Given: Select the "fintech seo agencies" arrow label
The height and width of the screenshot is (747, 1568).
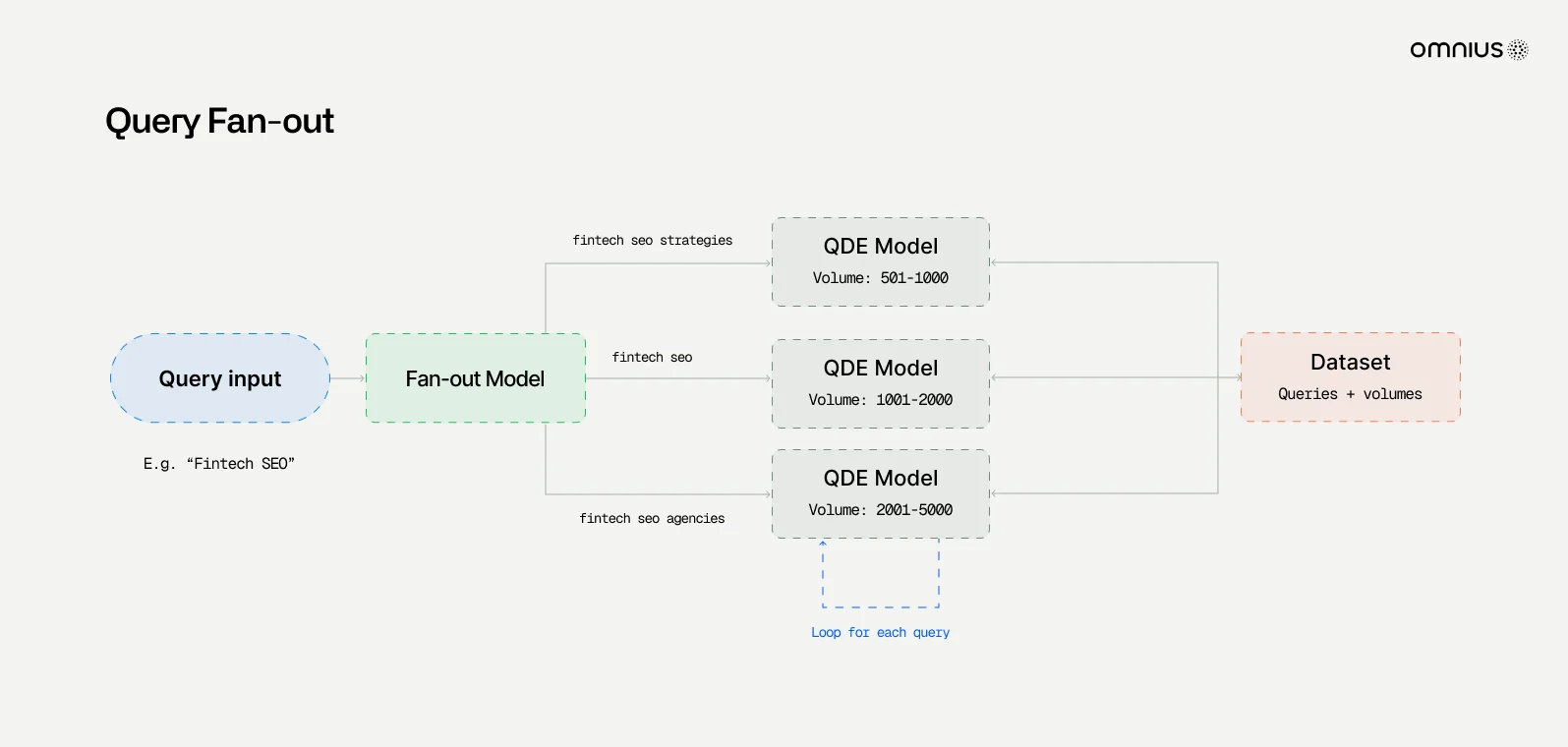Looking at the screenshot, I should tap(652, 518).
